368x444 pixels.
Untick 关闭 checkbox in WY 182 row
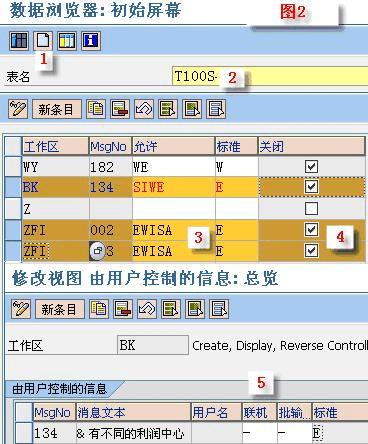(x=311, y=167)
